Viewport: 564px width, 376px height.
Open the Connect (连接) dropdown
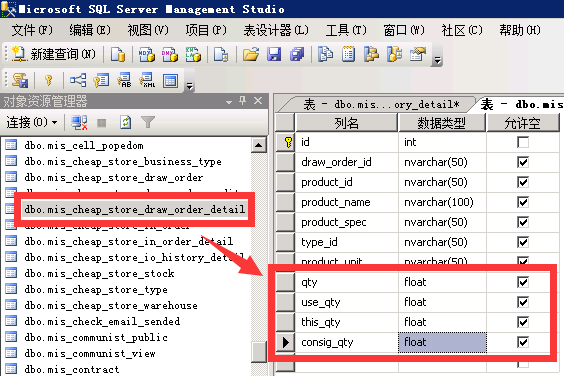32,123
